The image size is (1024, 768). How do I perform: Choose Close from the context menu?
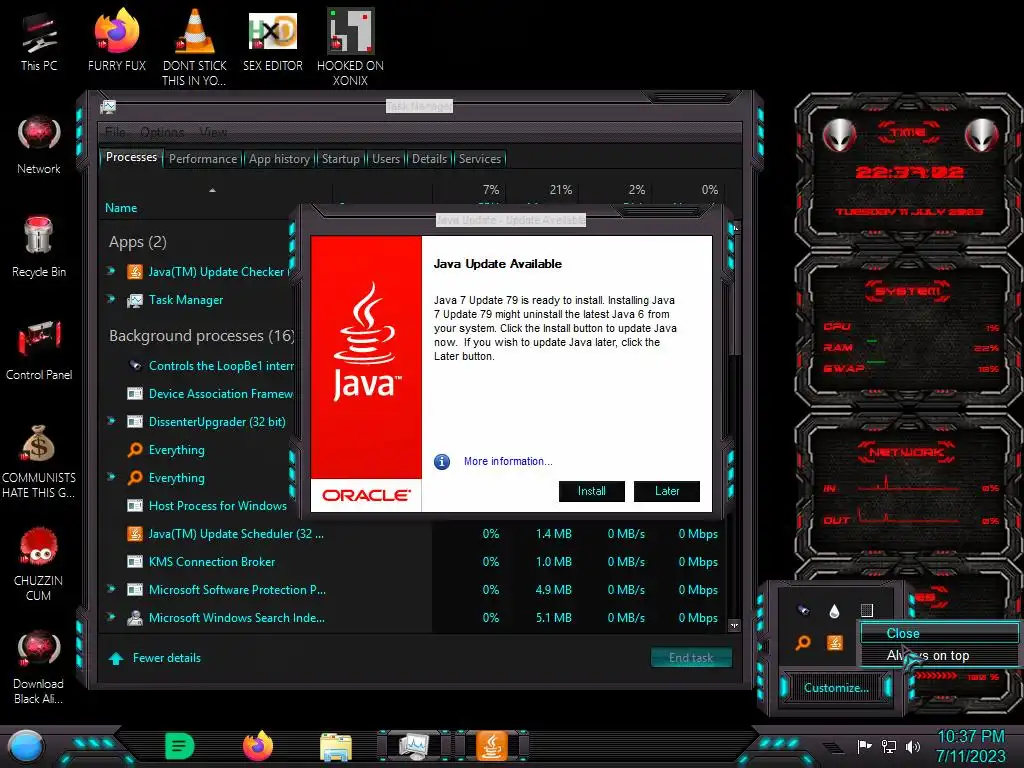(940, 633)
